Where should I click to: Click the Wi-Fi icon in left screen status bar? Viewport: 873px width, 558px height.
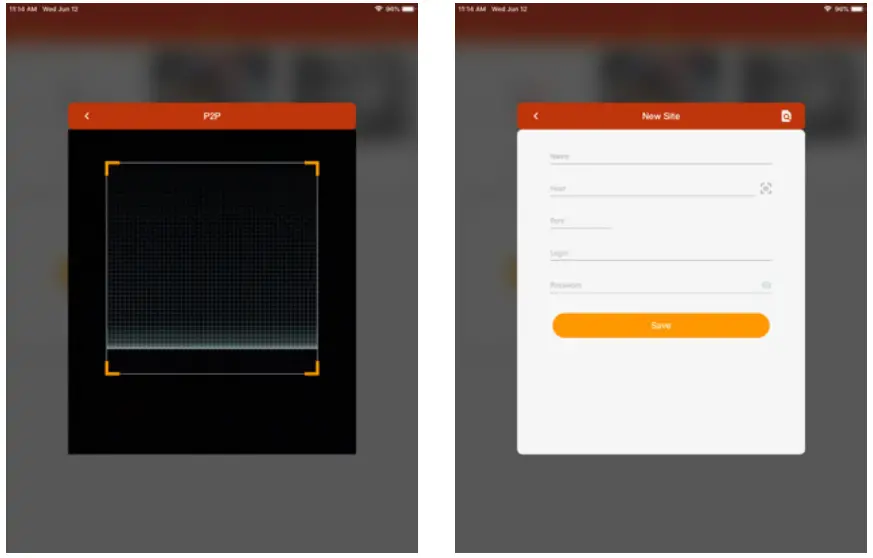(x=379, y=9)
